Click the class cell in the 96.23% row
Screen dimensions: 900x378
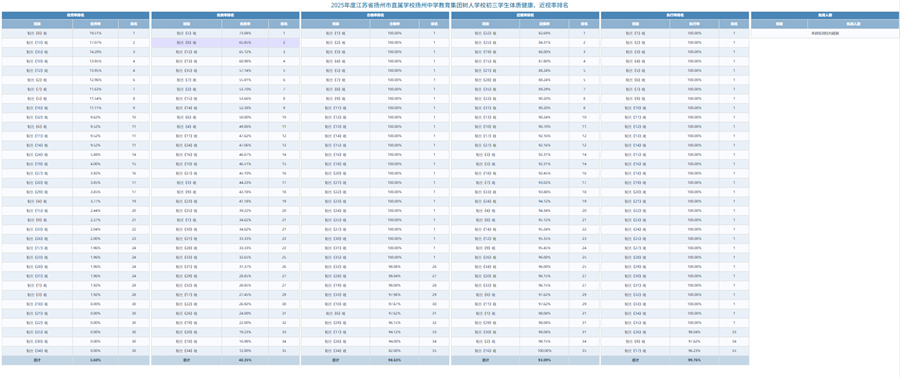[x=636, y=350]
